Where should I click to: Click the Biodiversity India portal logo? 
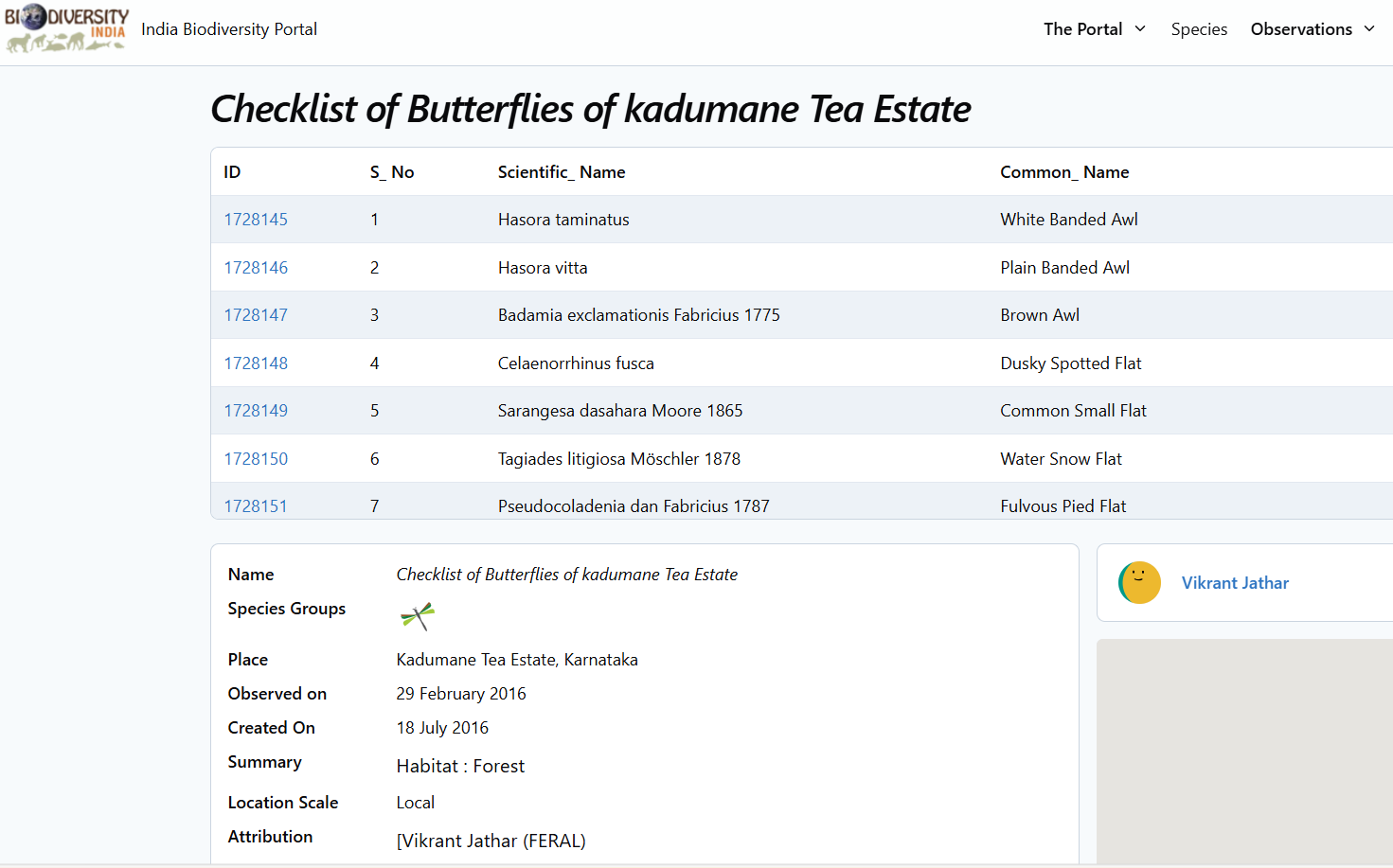[64, 28]
